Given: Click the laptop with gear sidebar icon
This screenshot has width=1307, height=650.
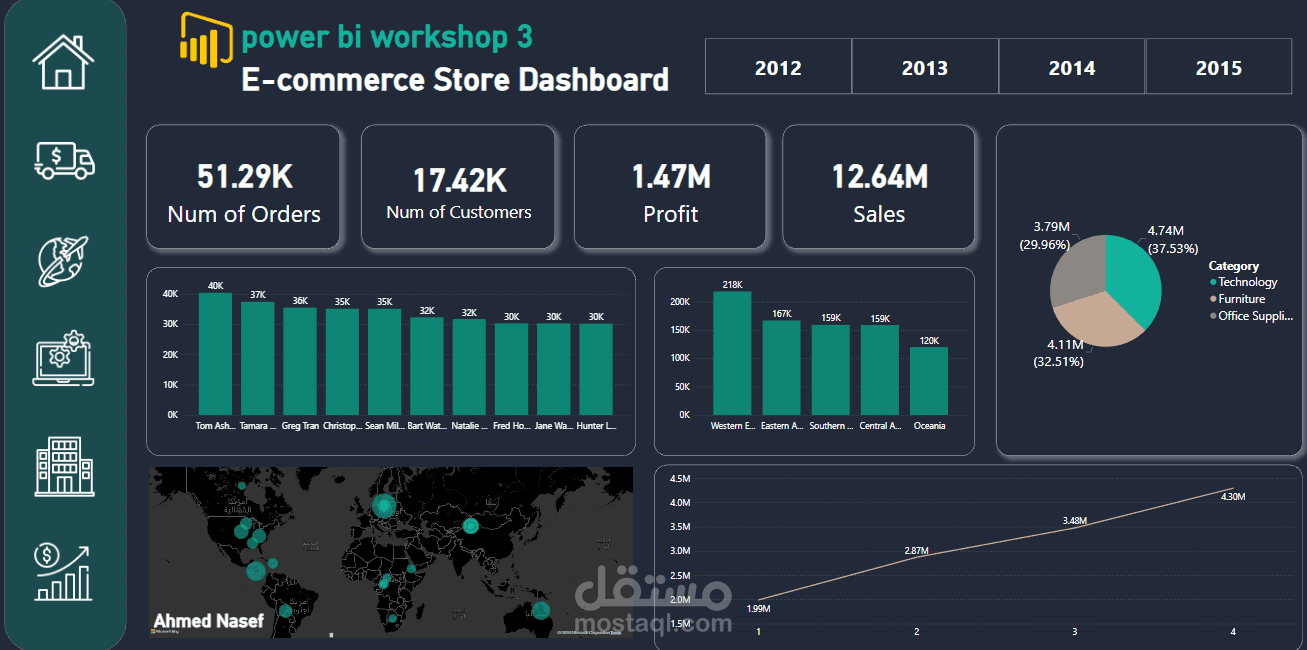Looking at the screenshot, I should (63, 358).
